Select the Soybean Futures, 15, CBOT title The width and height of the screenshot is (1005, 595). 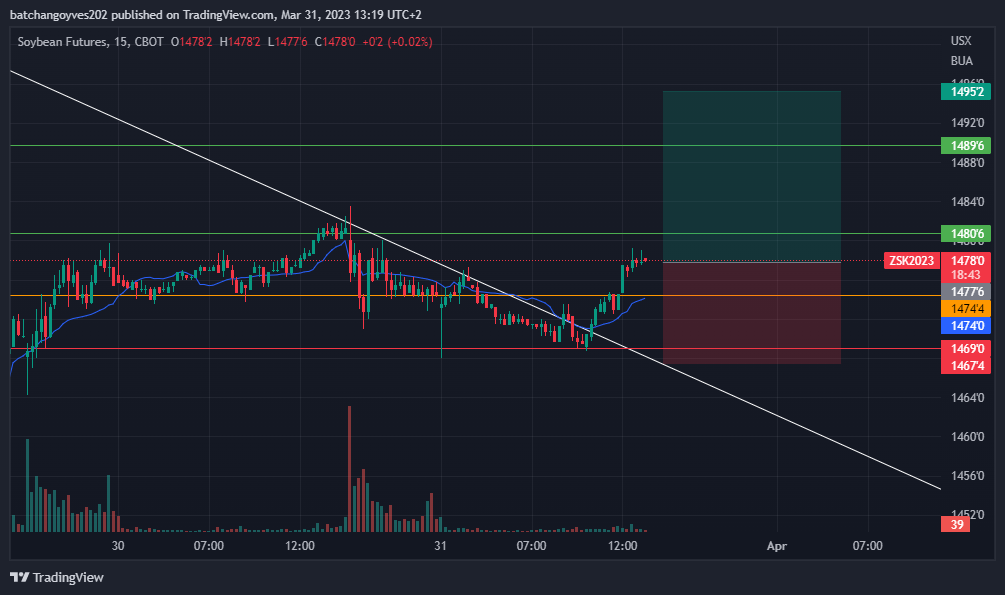coord(90,42)
